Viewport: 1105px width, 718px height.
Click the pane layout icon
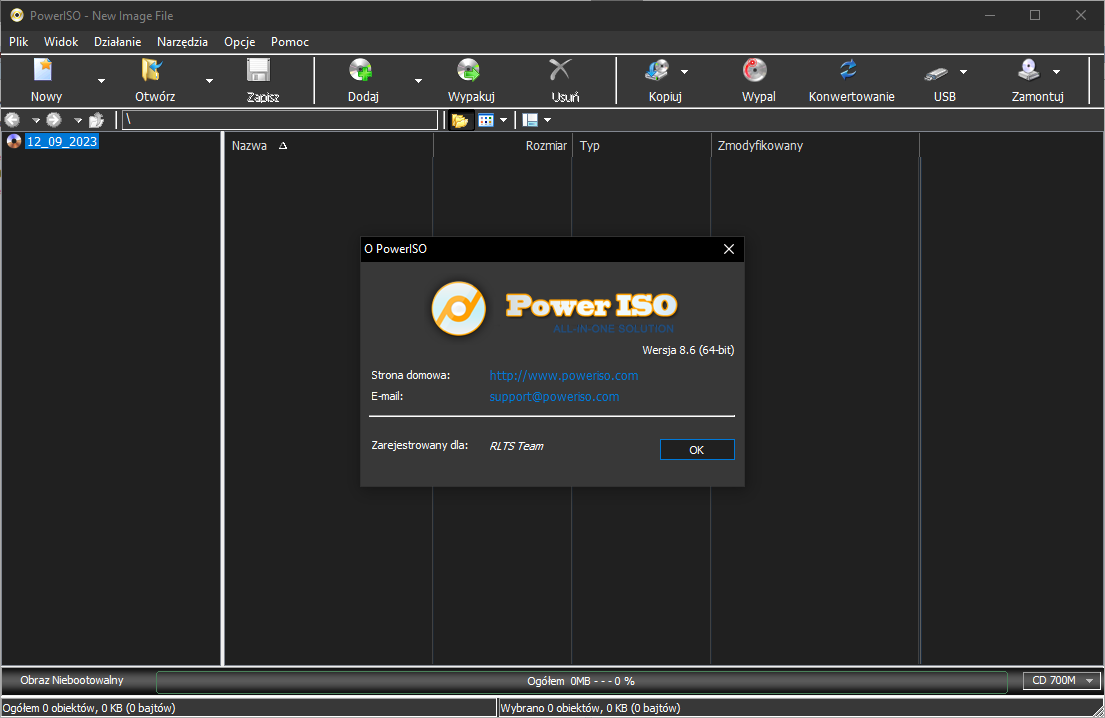[530, 120]
